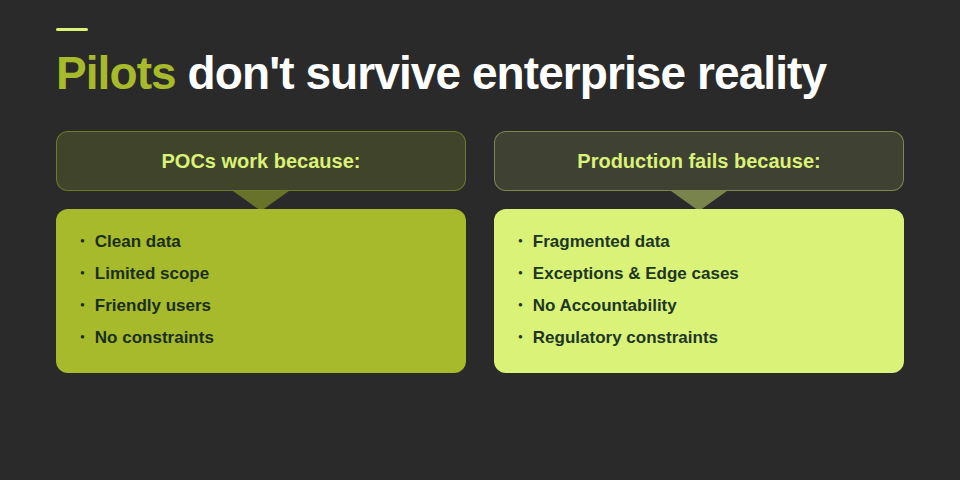Click on the "Friendly users" bullet
The height and width of the screenshot is (480, 960).
point(153,305)
